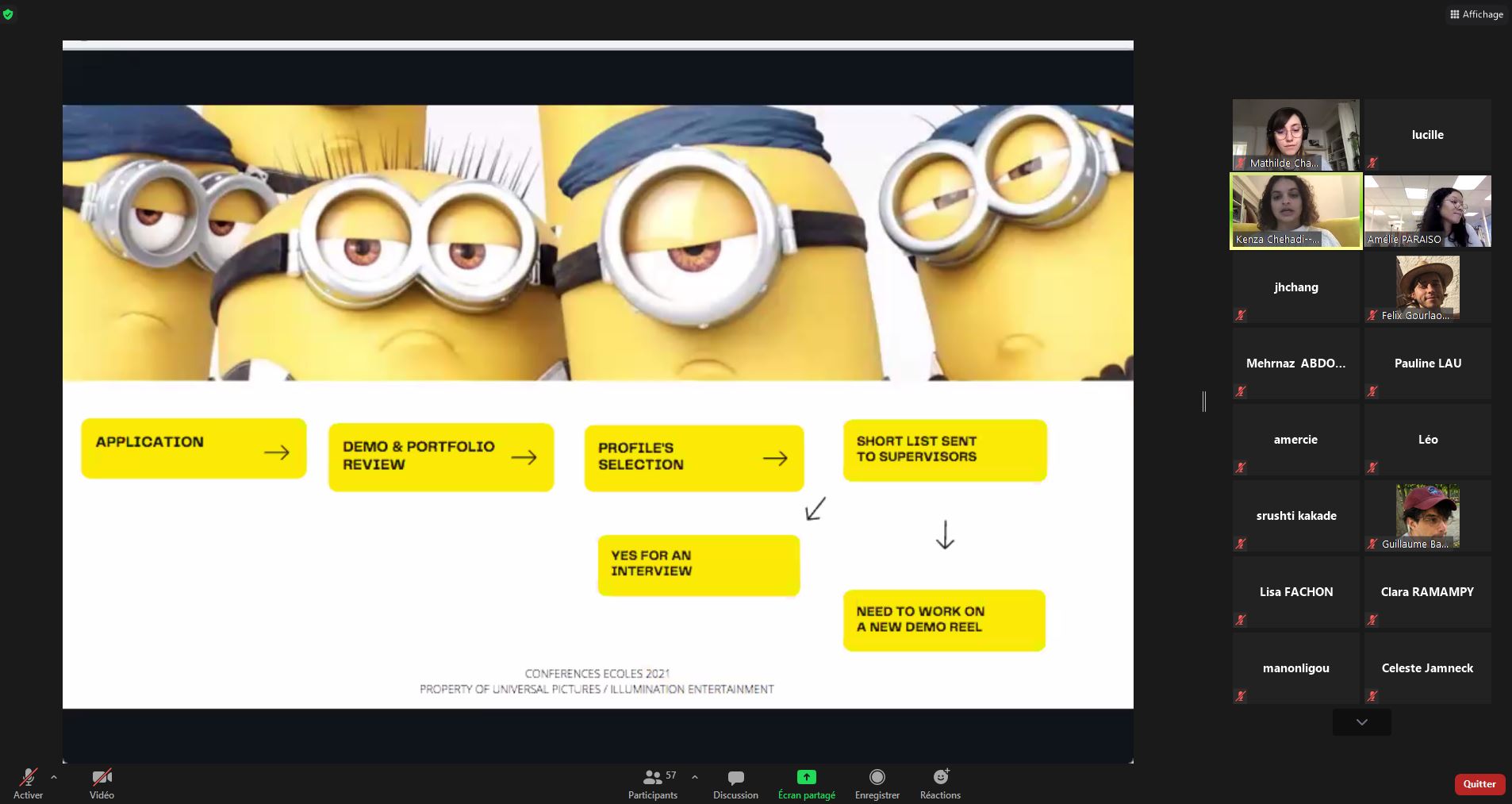Click muted mic icon on Clara RAMAMPY tile
The width and height of the screenshot is (1512, 804).
1372,620
